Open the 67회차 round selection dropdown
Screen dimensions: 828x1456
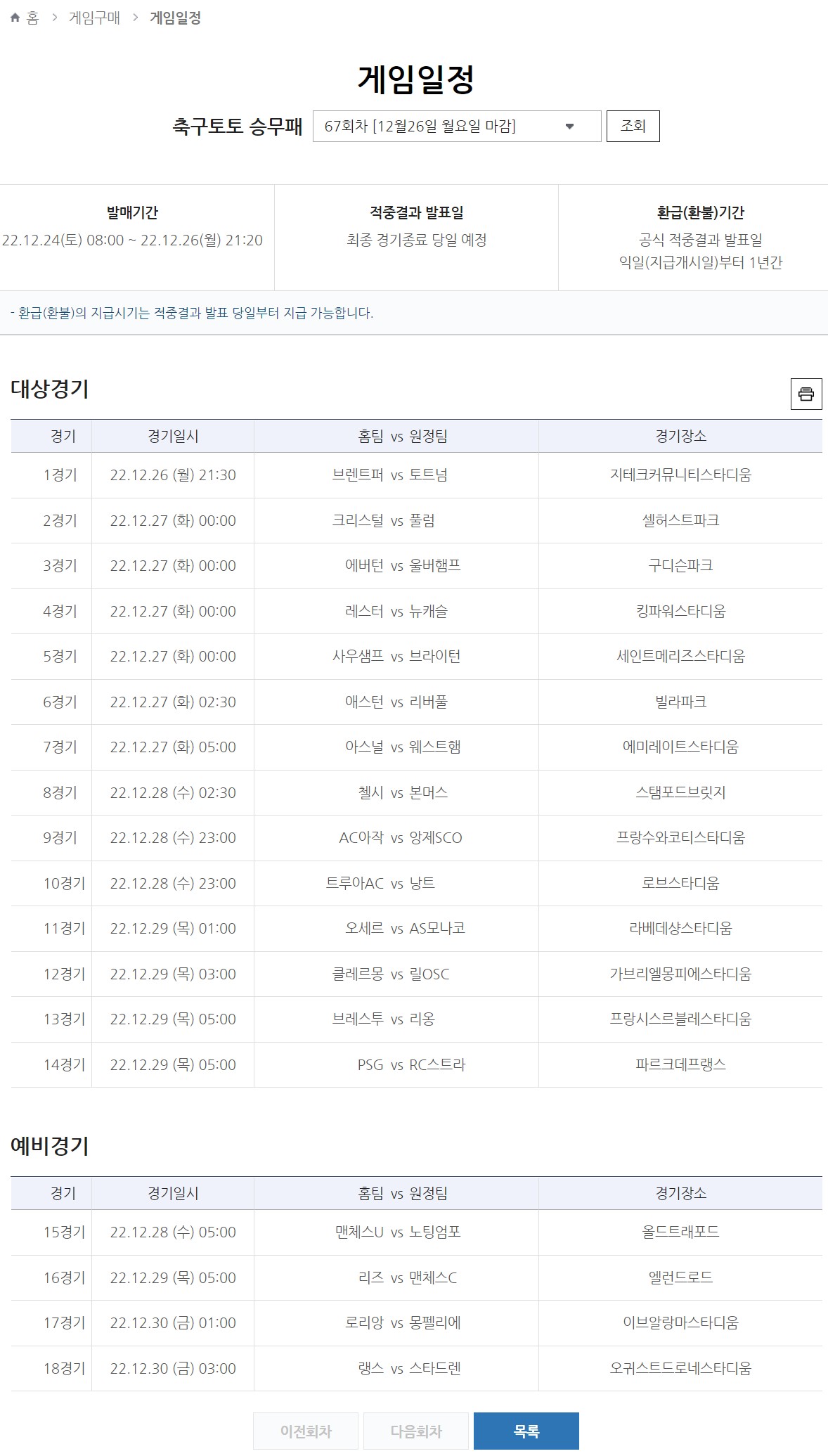(456, 127)
